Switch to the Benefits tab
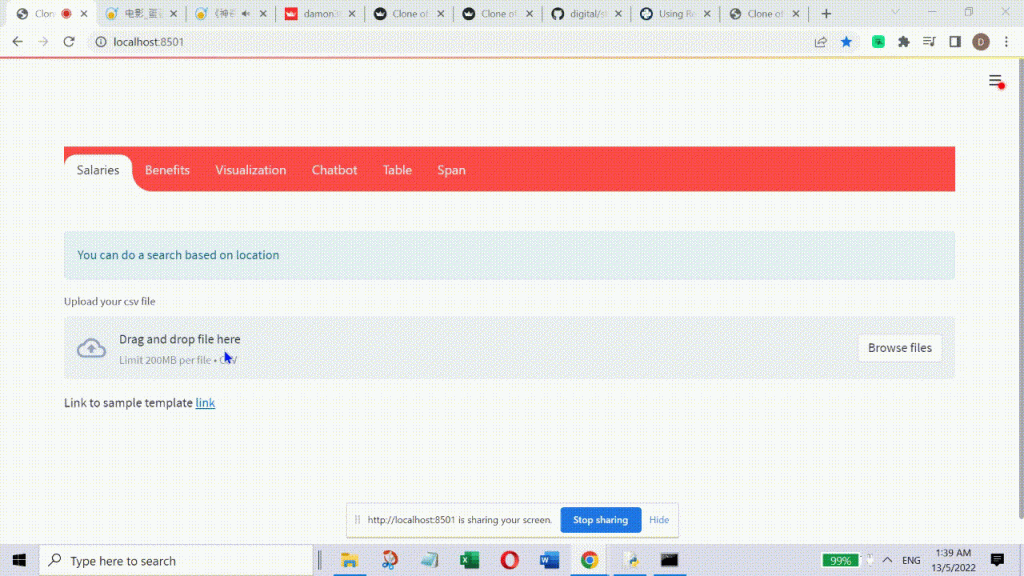 pos(167,170)
